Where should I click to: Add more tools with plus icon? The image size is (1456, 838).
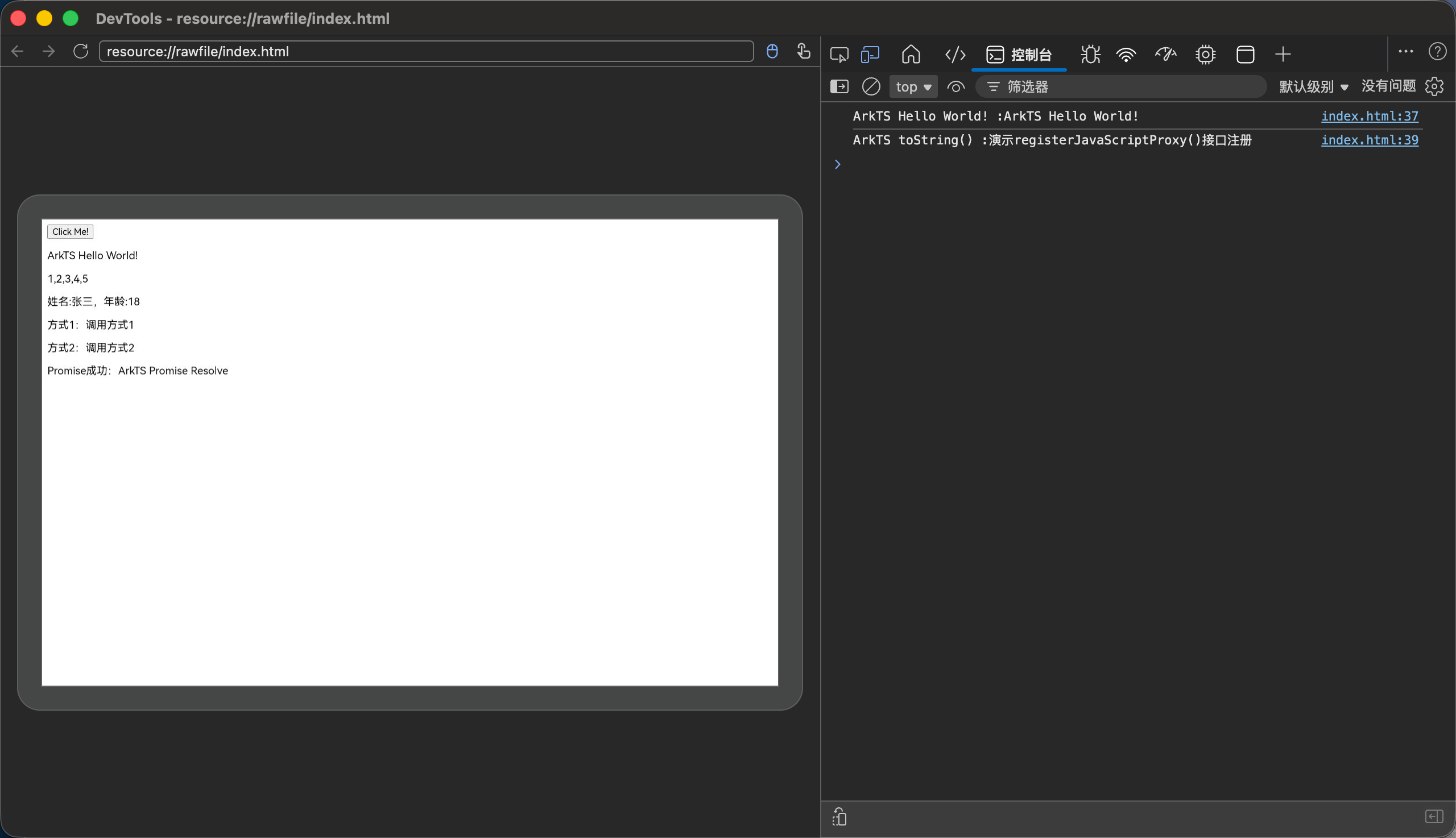tap(1283, 55)
